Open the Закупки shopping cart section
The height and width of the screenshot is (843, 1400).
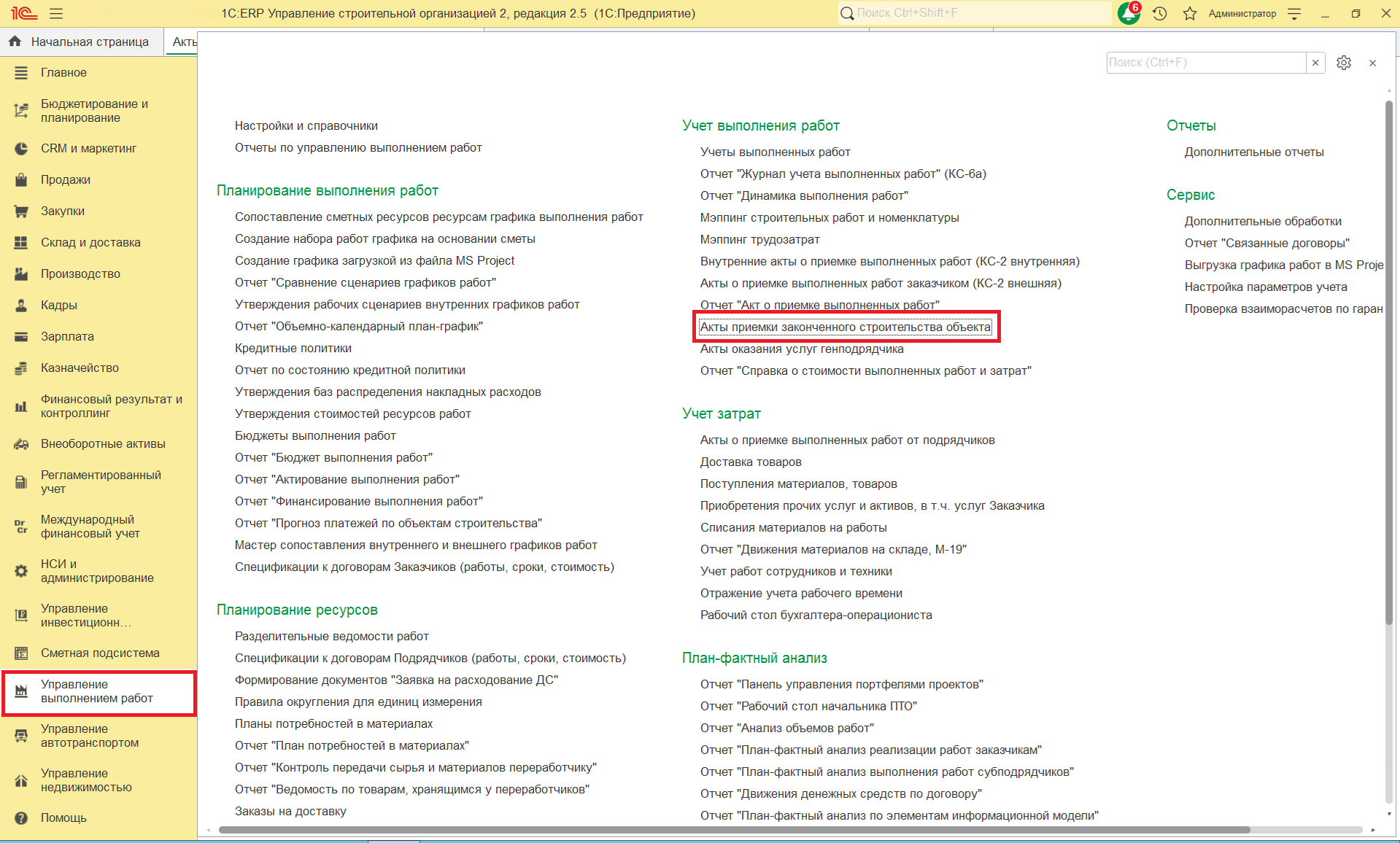point(63,211)
